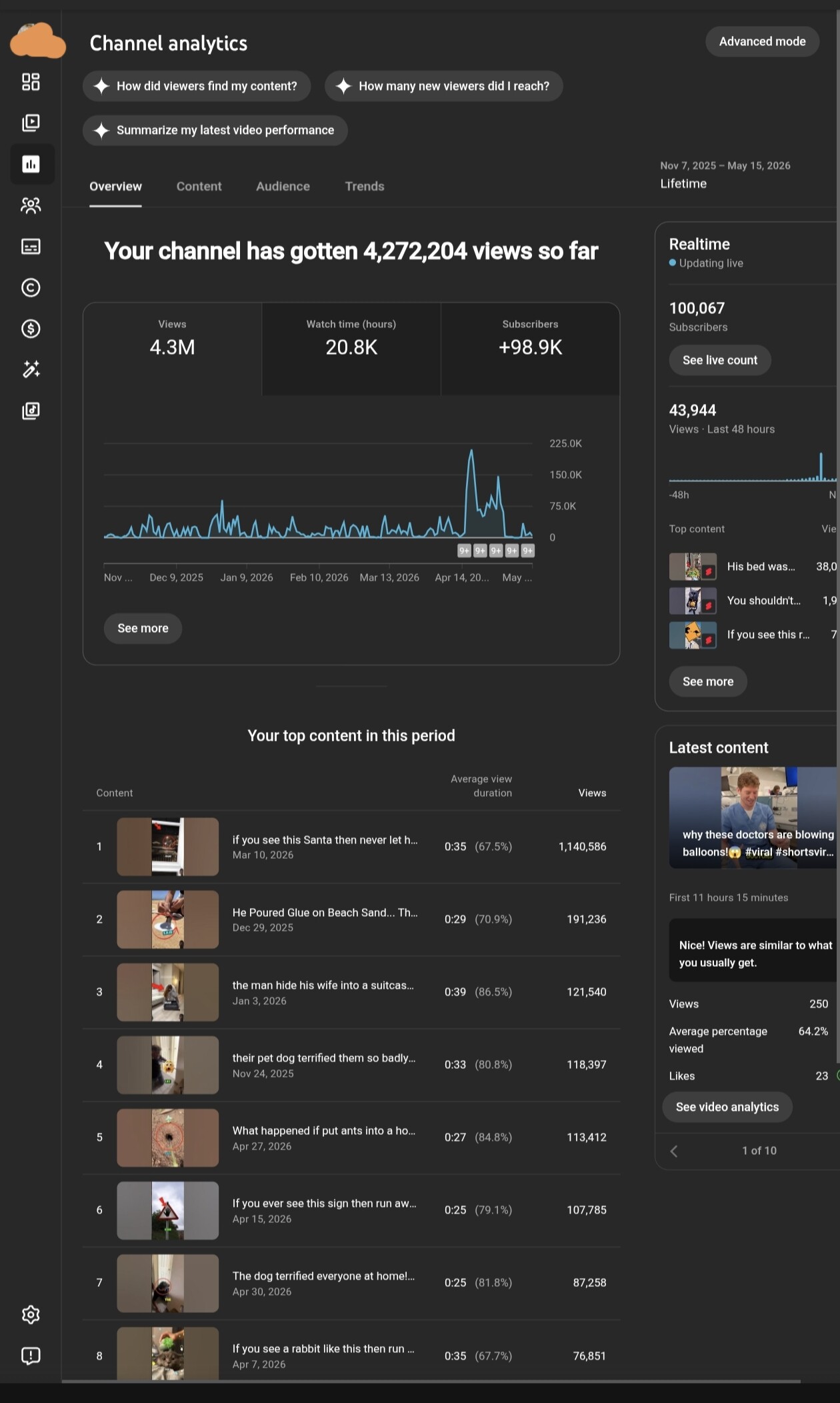This screenshot has height=1403, width=840.
Task: Click sparkle icon on 'How did viewers find' chip
Action: [101, 86]
